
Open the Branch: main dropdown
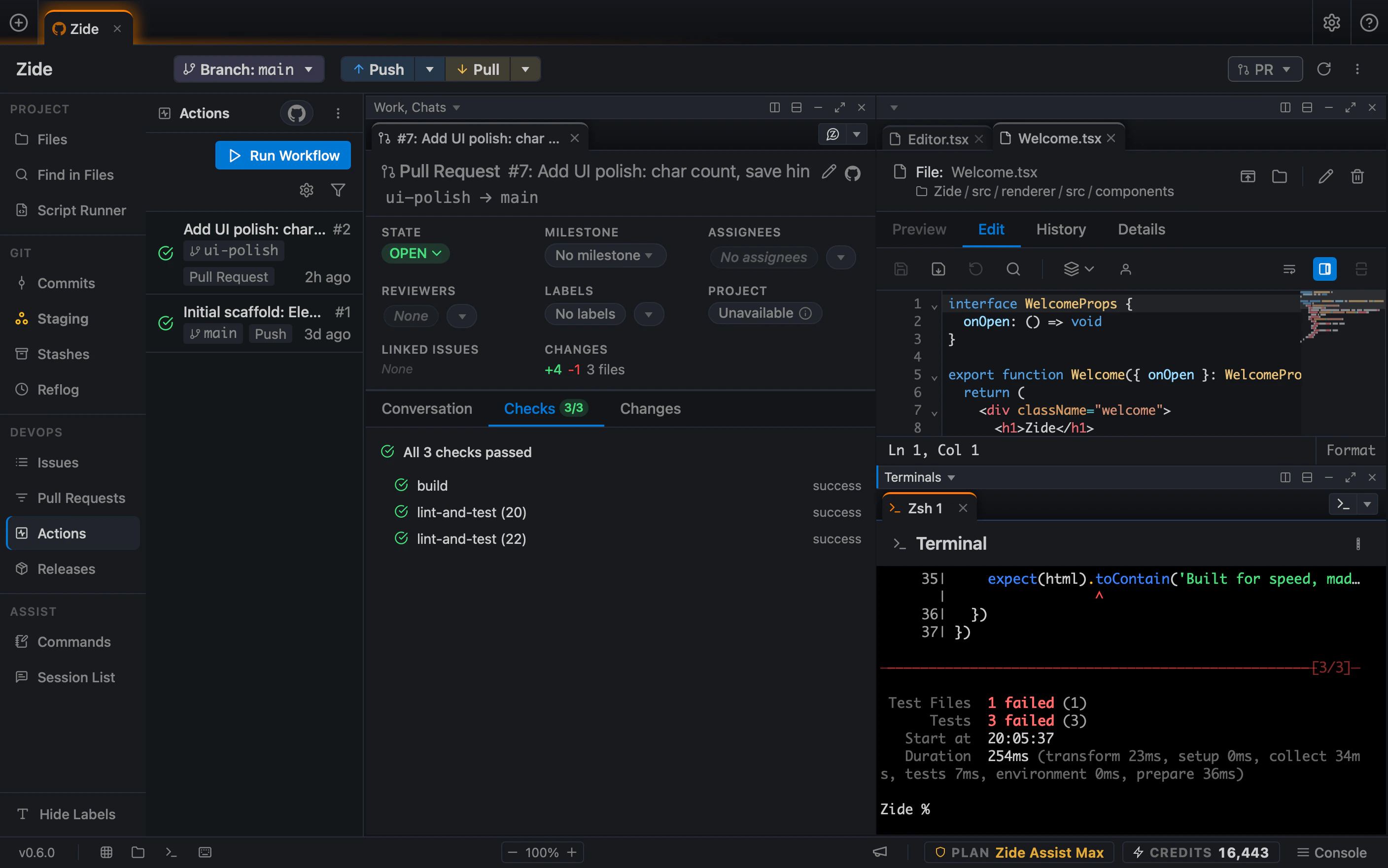248,69
